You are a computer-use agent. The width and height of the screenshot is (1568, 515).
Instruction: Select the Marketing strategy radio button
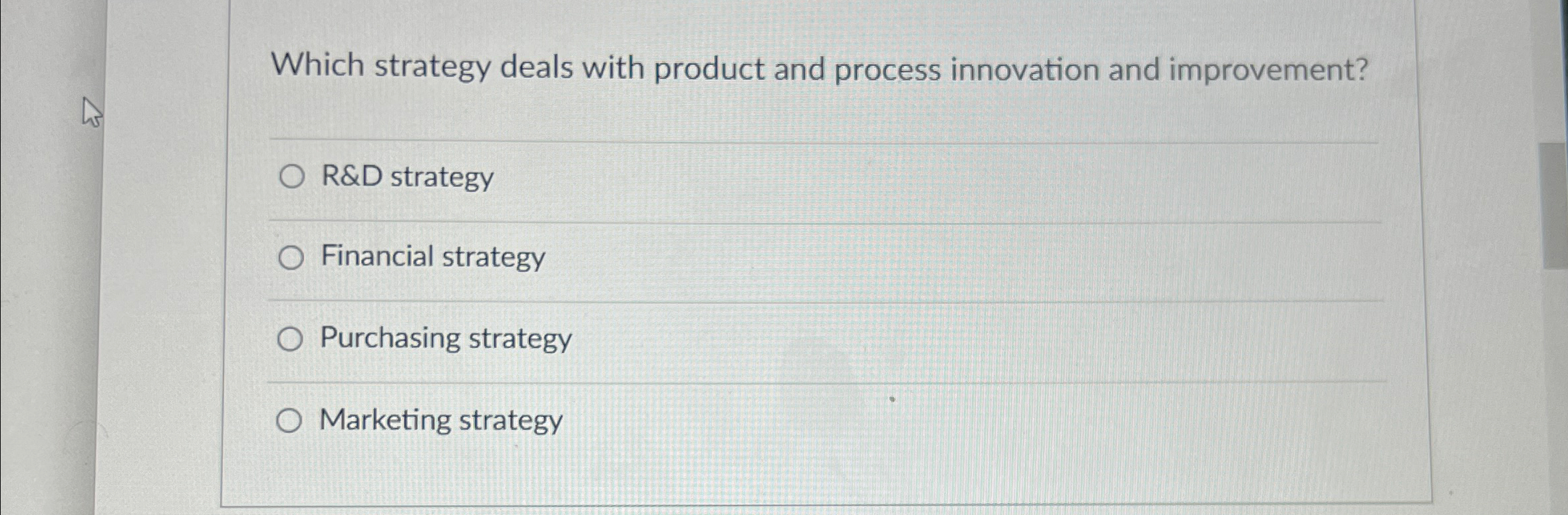[291, 421]
